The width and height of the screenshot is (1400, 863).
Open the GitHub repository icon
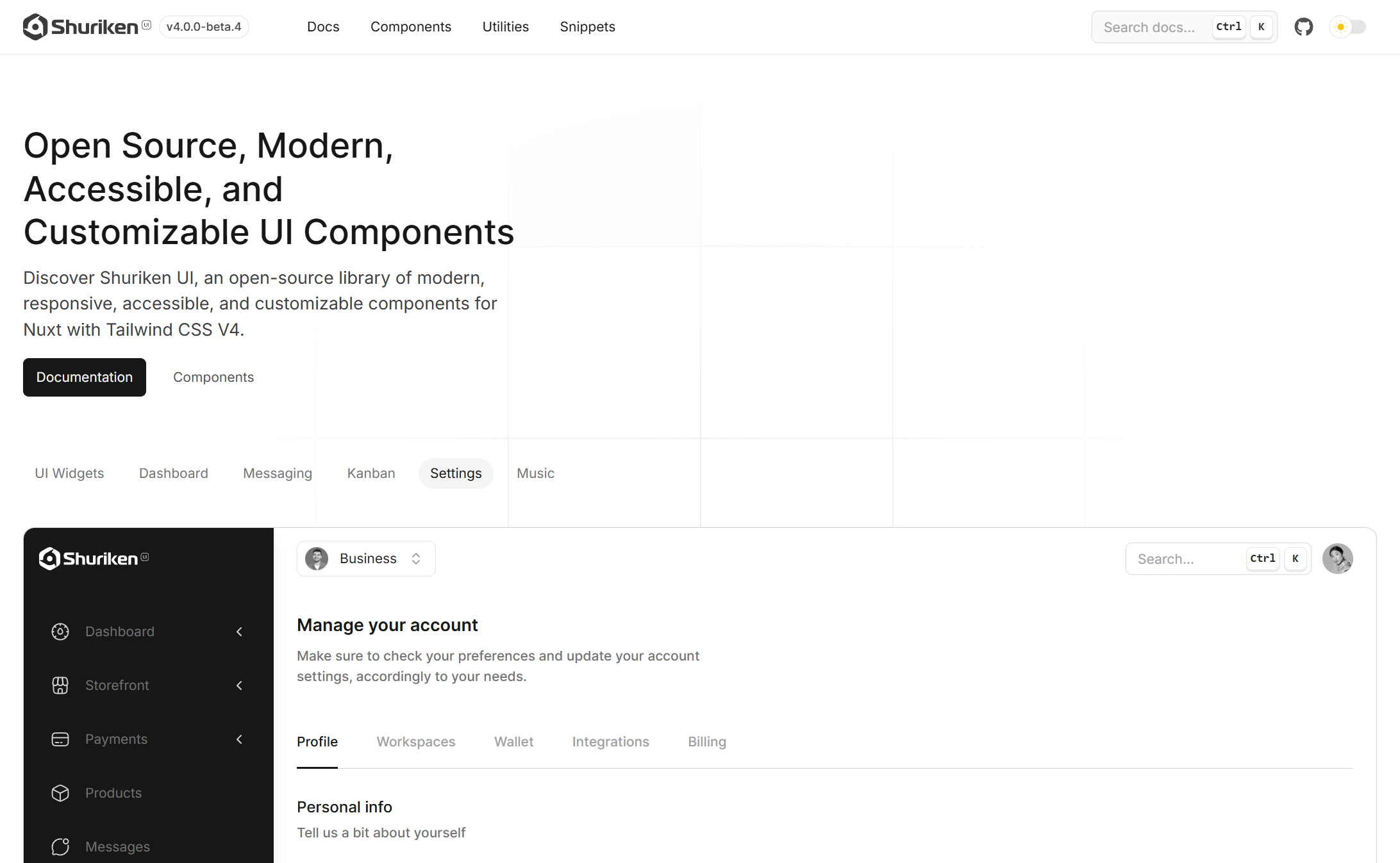(1303, 27)
